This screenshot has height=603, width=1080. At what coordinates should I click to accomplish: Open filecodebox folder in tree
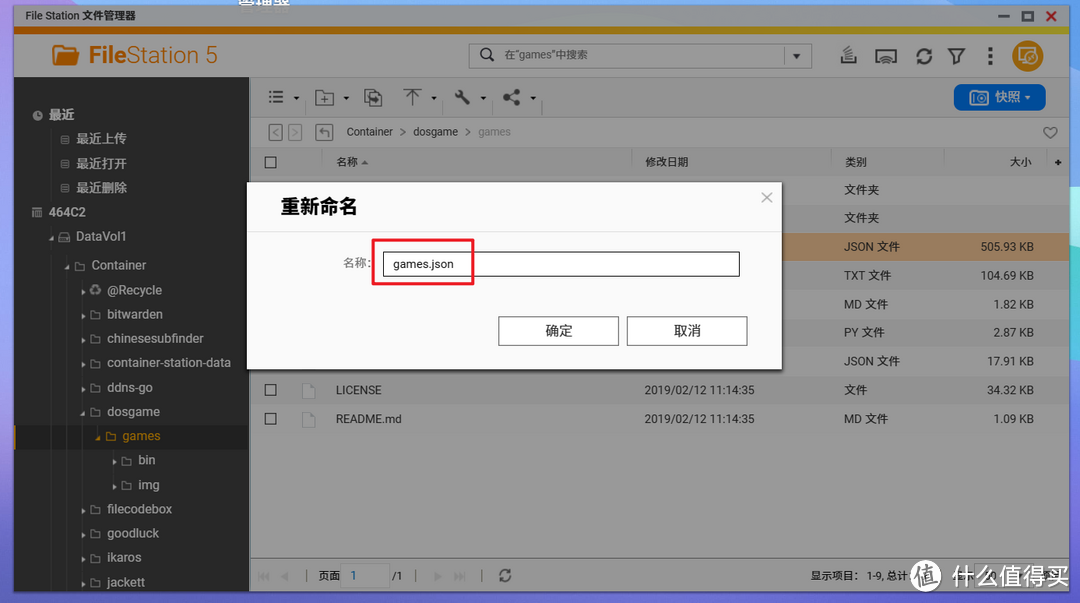(139, 509)
